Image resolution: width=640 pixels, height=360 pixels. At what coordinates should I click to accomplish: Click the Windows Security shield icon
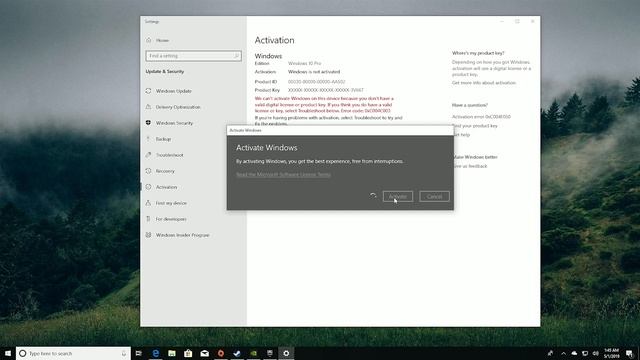point(148,122)
